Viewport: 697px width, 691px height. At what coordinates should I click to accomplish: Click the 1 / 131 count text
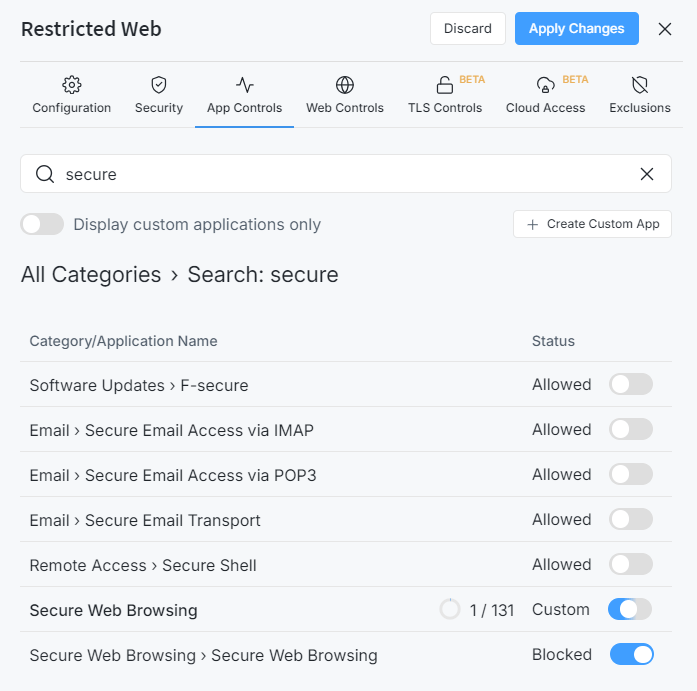click(x=492, y=610)
